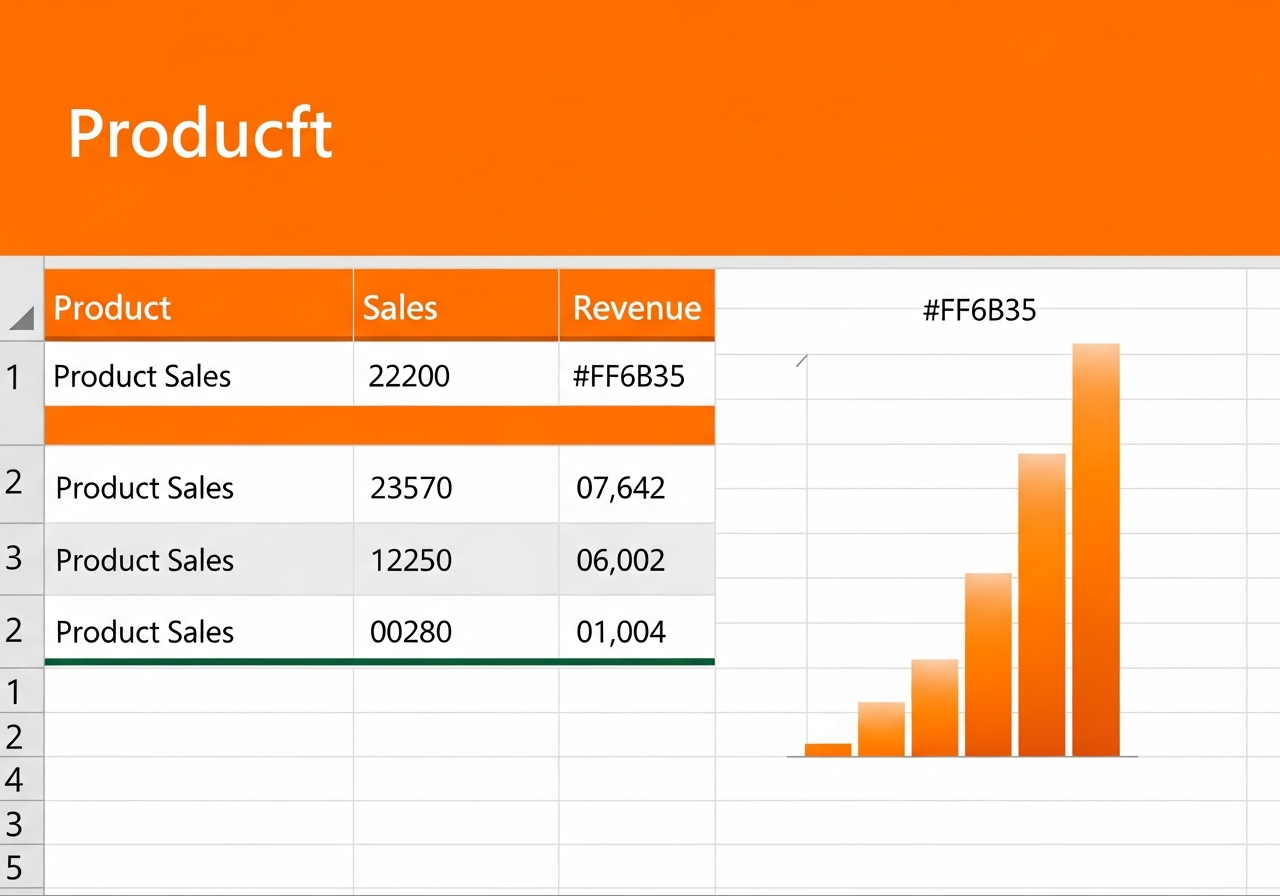
Task: Select the #FF6B35 cell in Revenue column
Action: tap(637, 375)
